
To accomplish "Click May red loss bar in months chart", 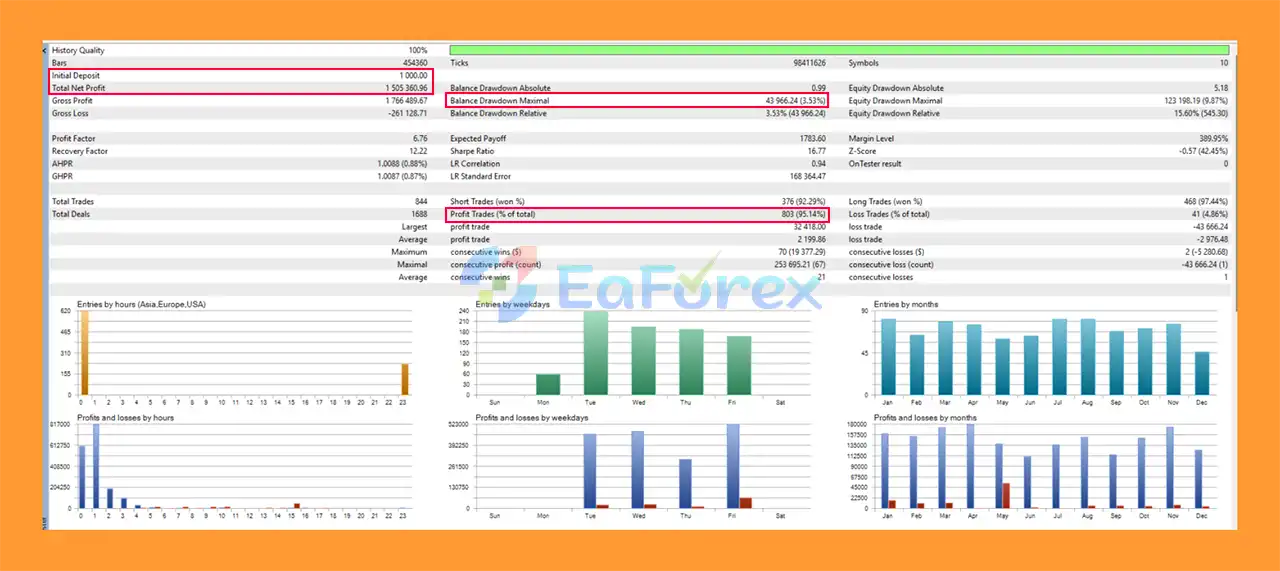I will (1005, 496).
